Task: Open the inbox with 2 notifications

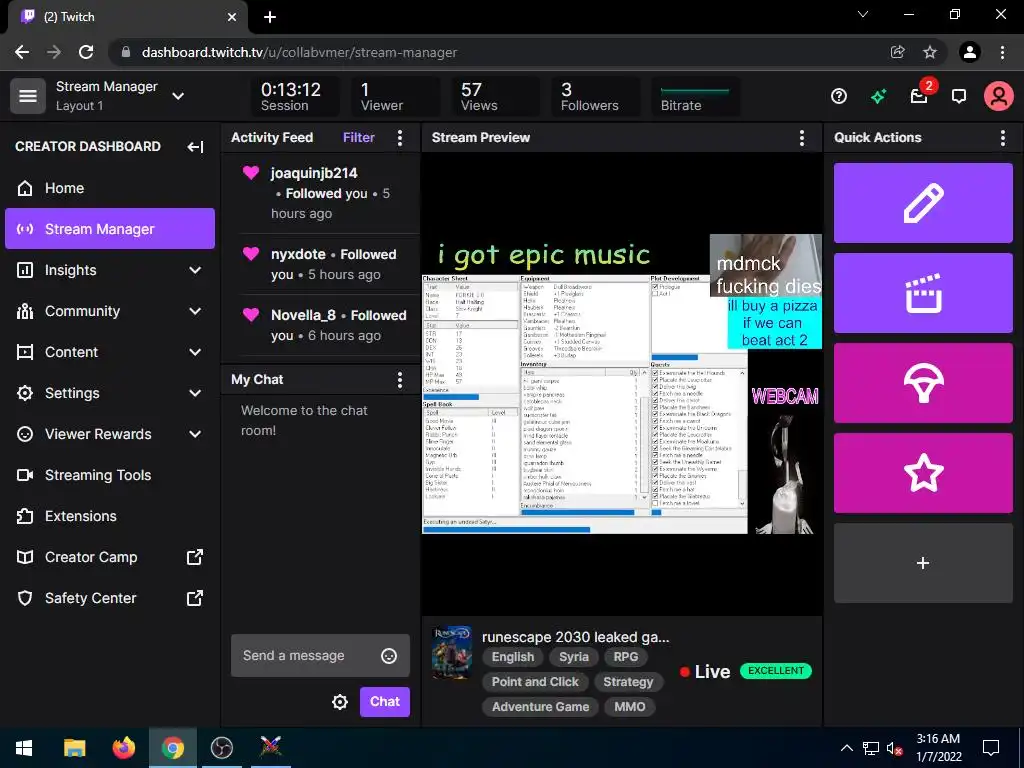Action: click(920, 95)
